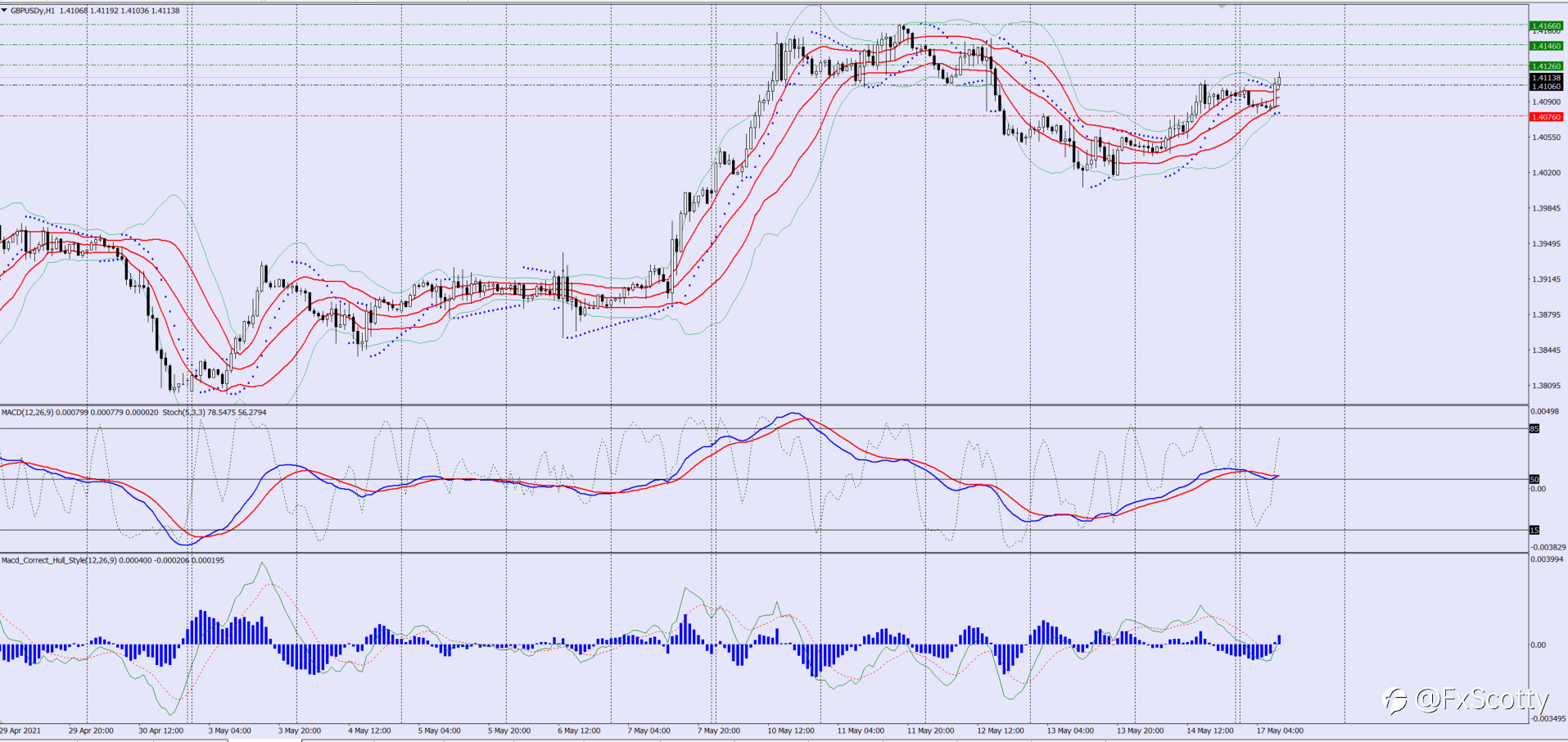Click the 29 Apr 2021 time axis label

click(20, 731)
